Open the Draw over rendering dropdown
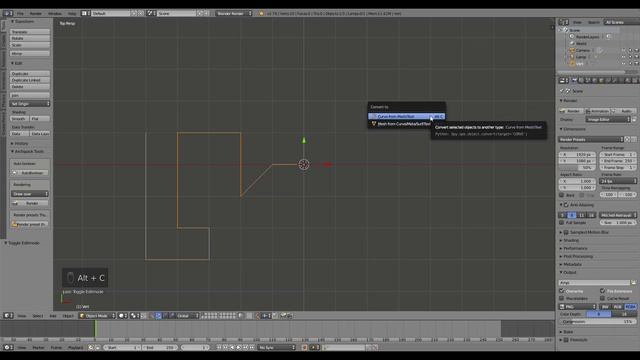This screenshot has width=640, height=360. (x=30, y=194)
